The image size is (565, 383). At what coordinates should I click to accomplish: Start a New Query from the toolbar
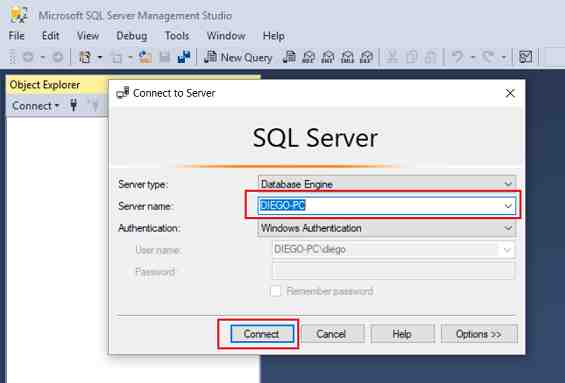[238, 57]
